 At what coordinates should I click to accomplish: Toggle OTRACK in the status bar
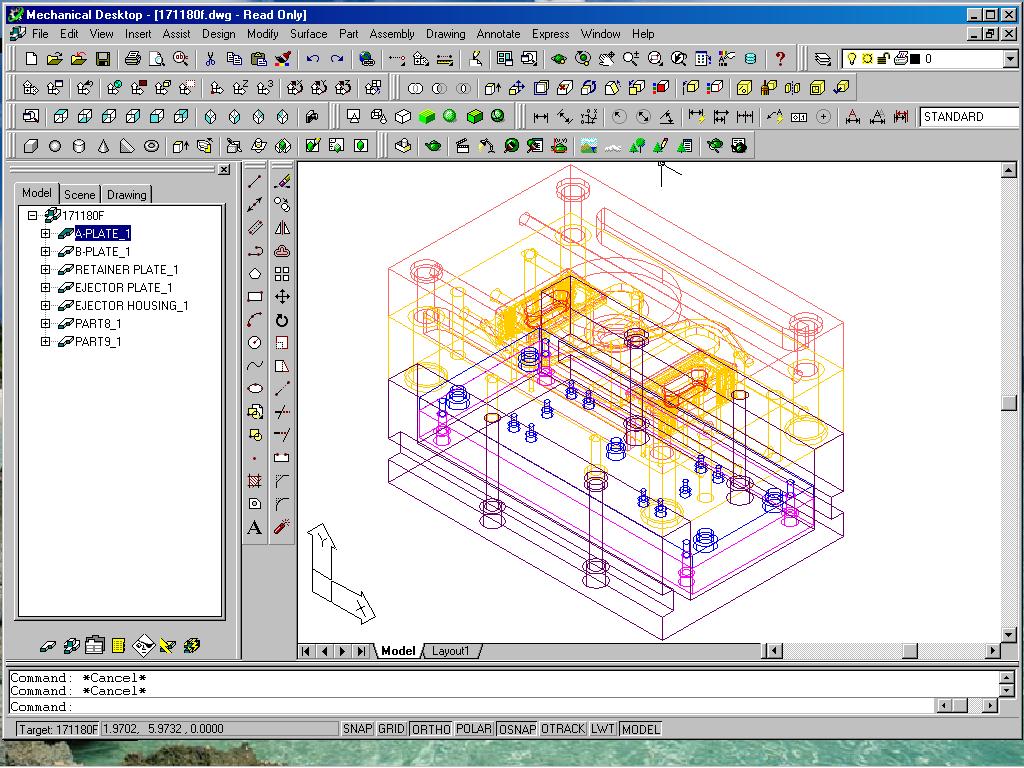(563, 729)
